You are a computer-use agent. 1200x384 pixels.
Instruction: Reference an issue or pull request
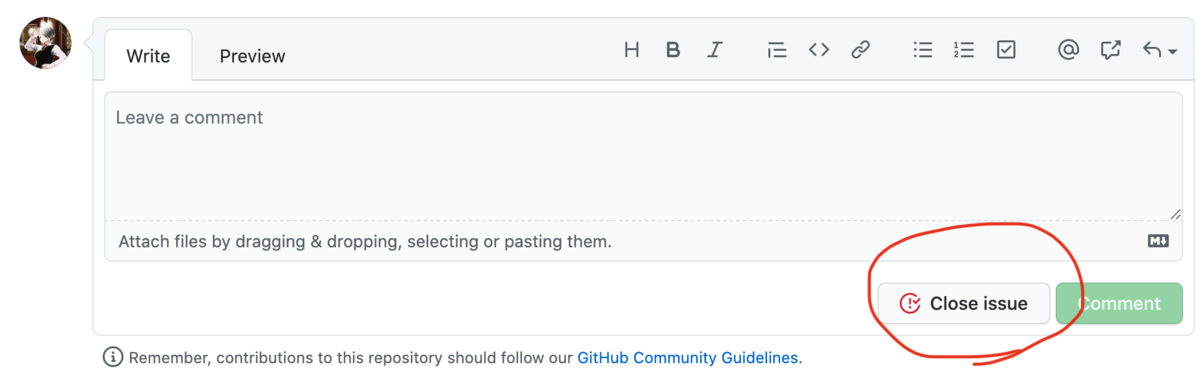(1110, 50)
